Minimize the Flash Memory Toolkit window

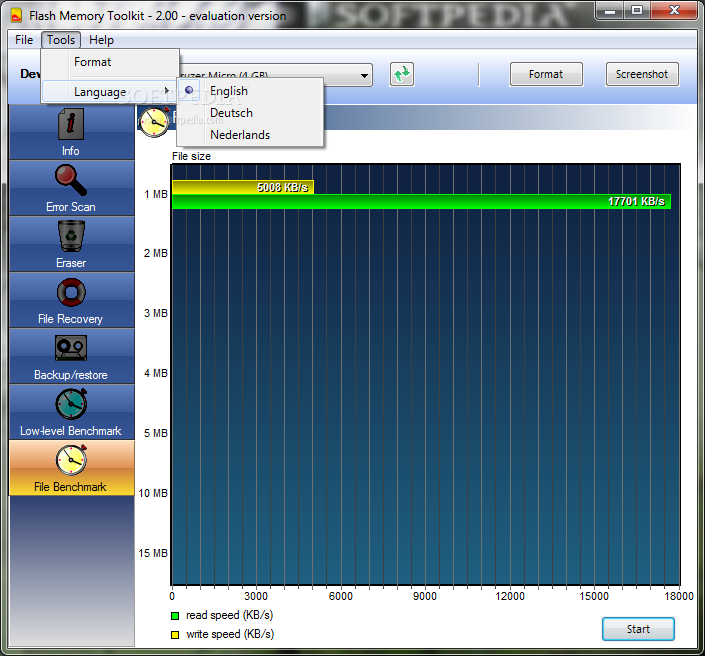pos(610,10)
